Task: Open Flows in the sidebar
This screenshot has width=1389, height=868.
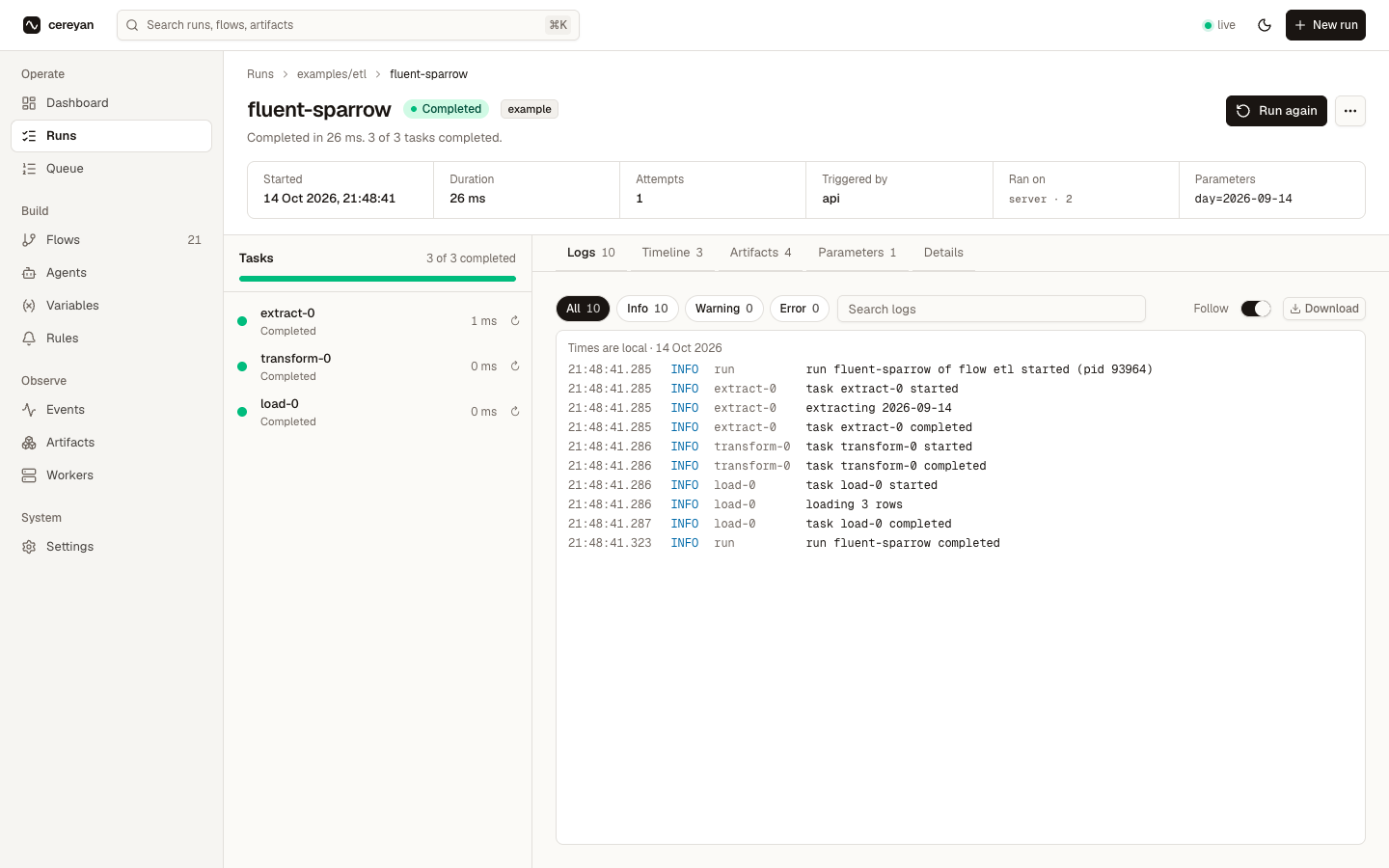Action: pyautogui.click(x=111, y=240)
